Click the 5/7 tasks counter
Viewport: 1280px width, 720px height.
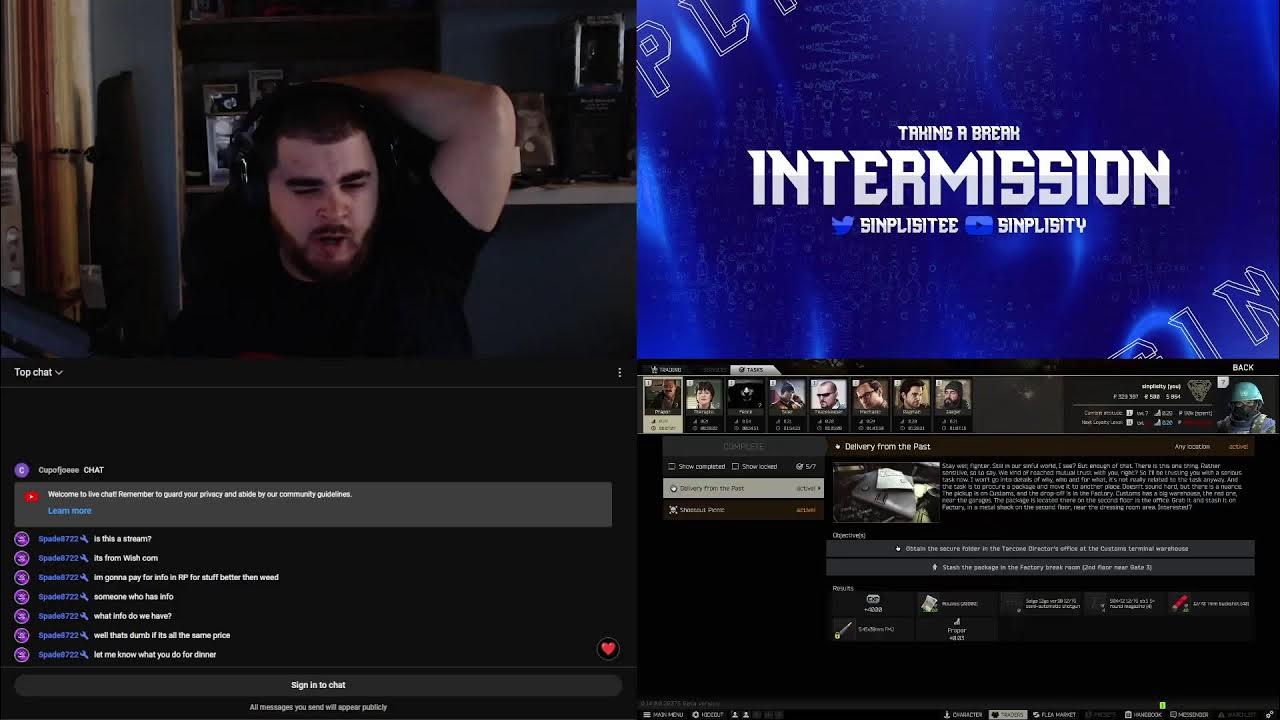pos(806,466)
